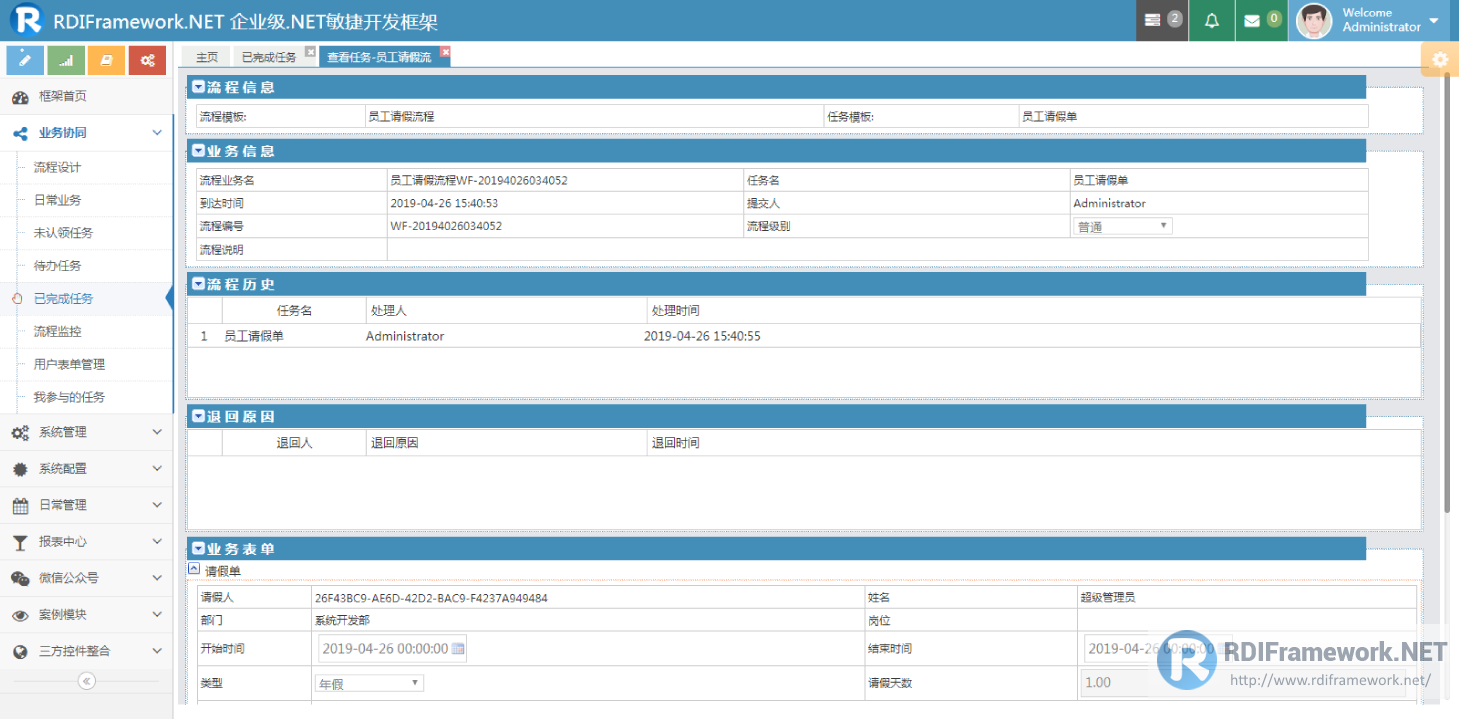Open the bell notifications

1212,20
